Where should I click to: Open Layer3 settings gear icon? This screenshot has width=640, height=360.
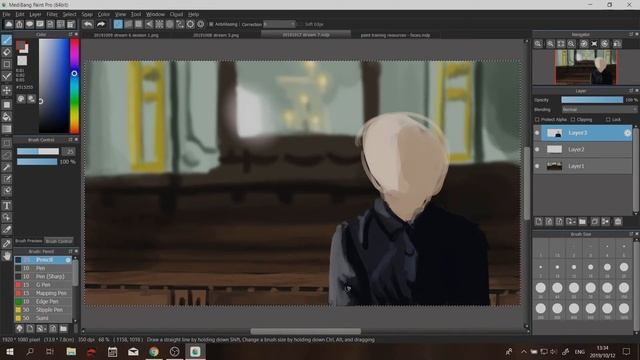627,133
